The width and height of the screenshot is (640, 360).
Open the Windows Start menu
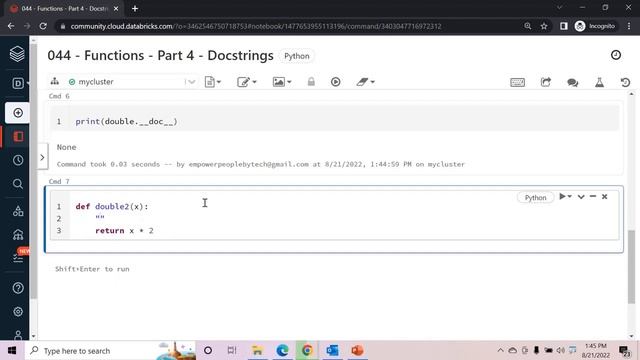(12, 351)
